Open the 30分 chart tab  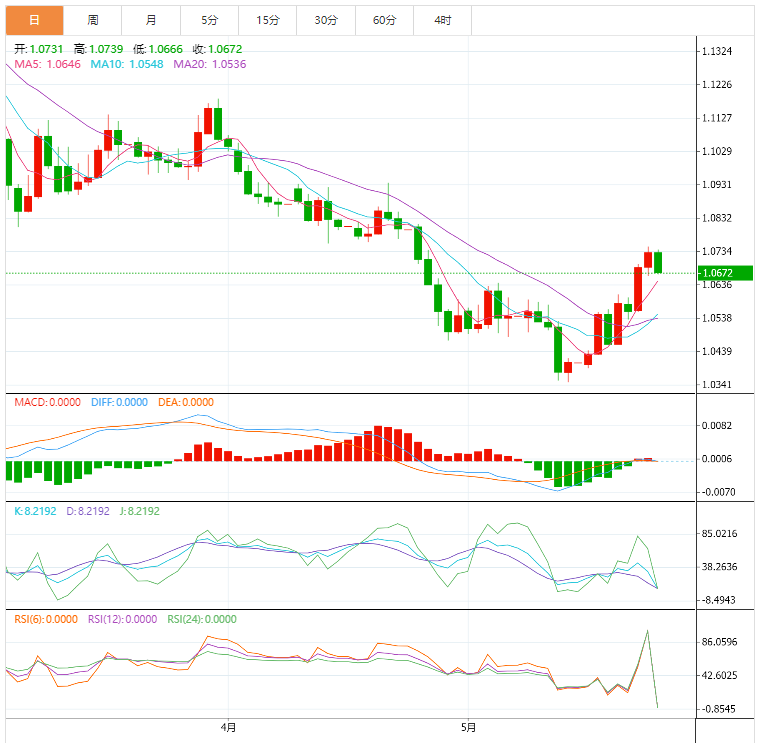click(x=326, y=20)
